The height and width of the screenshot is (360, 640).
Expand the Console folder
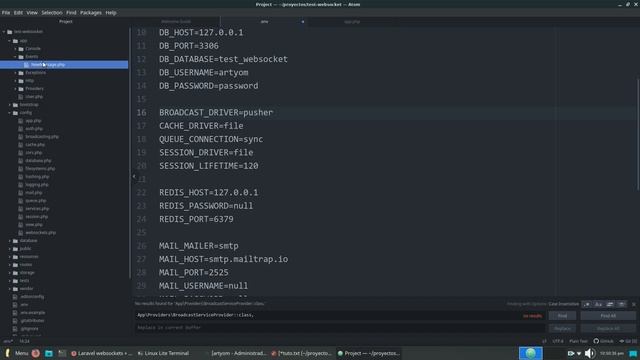(x=16, y=49)
